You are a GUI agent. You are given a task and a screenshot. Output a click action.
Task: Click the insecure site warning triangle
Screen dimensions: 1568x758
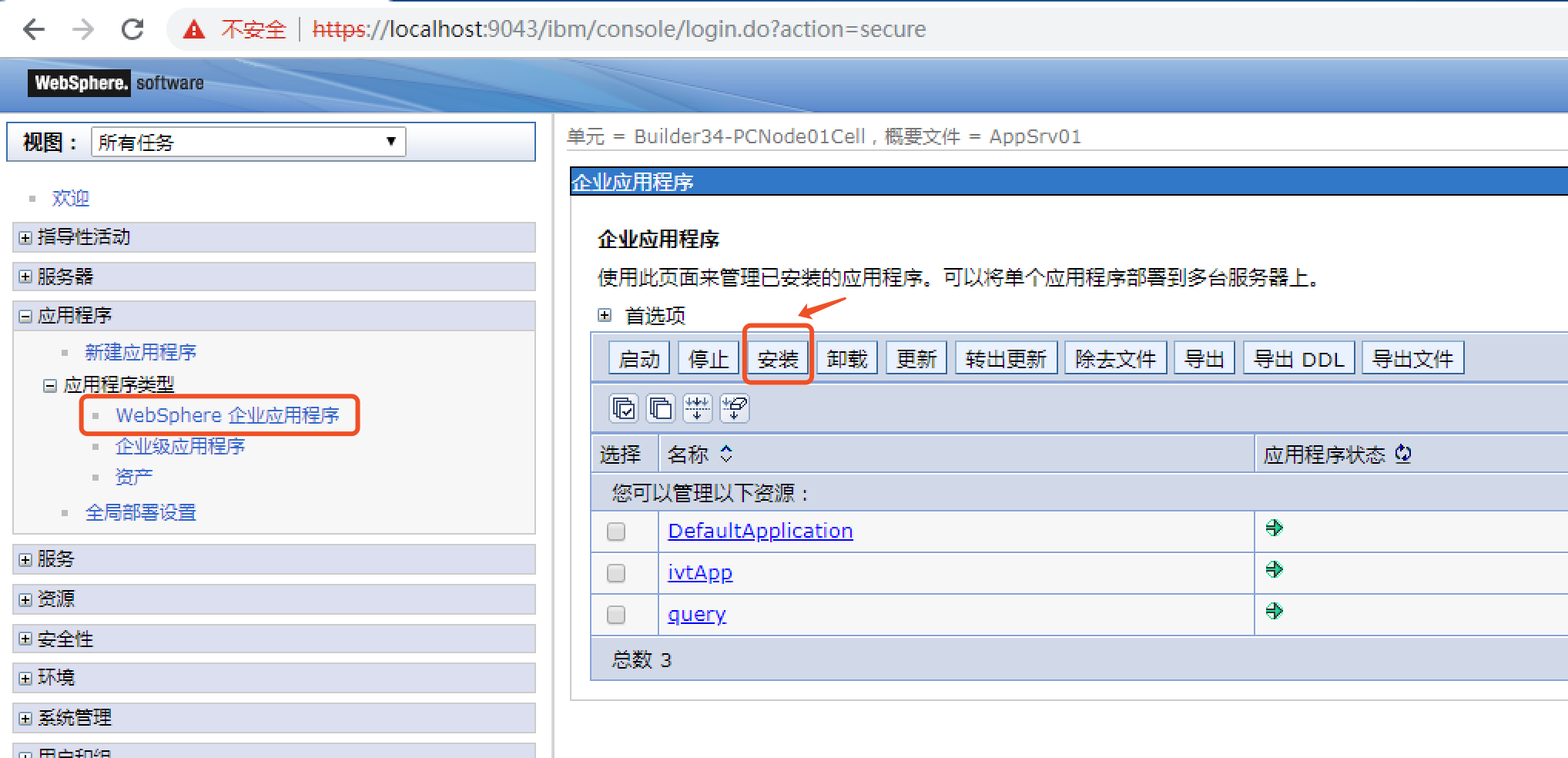point(194,29)
